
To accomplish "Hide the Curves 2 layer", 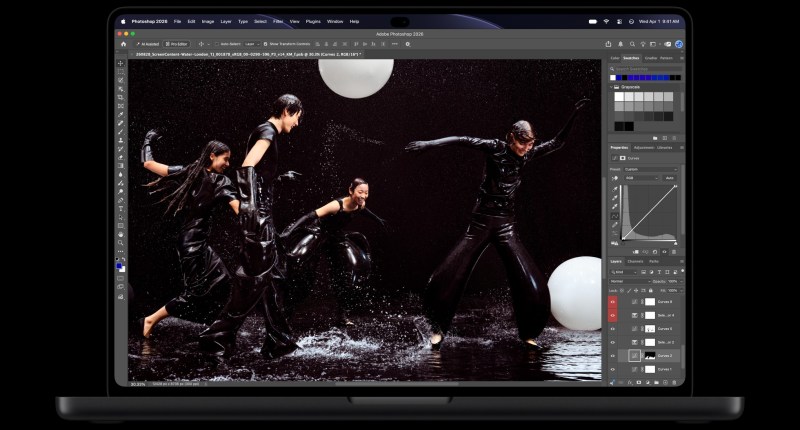I will pyautogui.click(x=613, y=356).
